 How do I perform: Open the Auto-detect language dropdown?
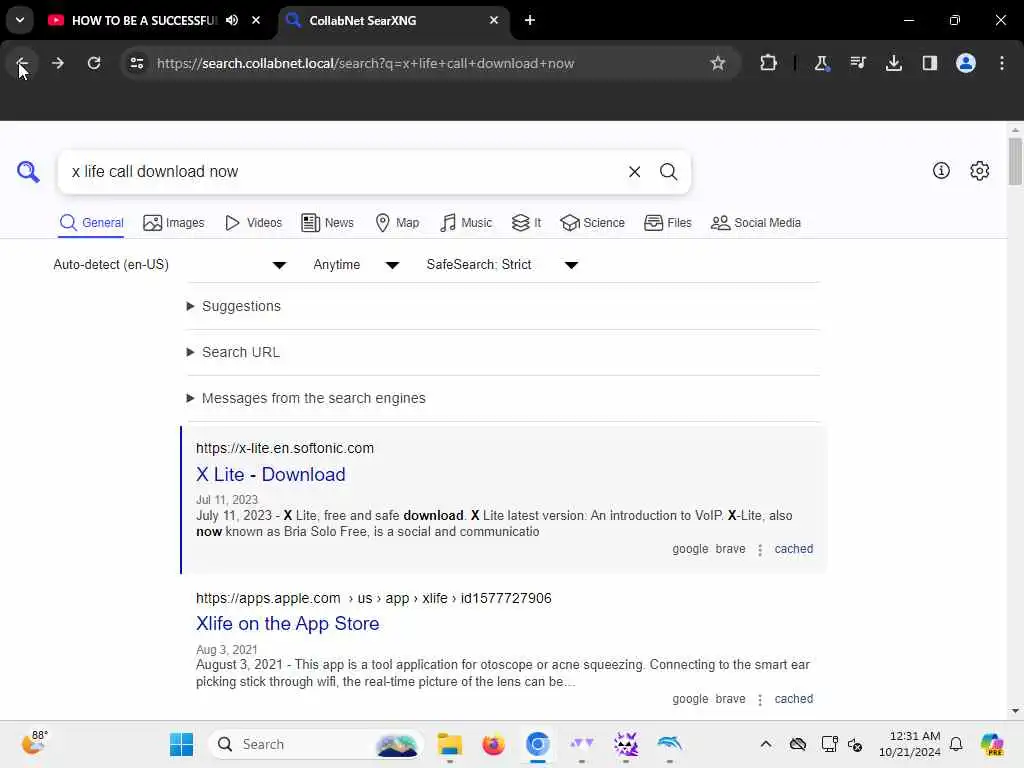[170, 264]
